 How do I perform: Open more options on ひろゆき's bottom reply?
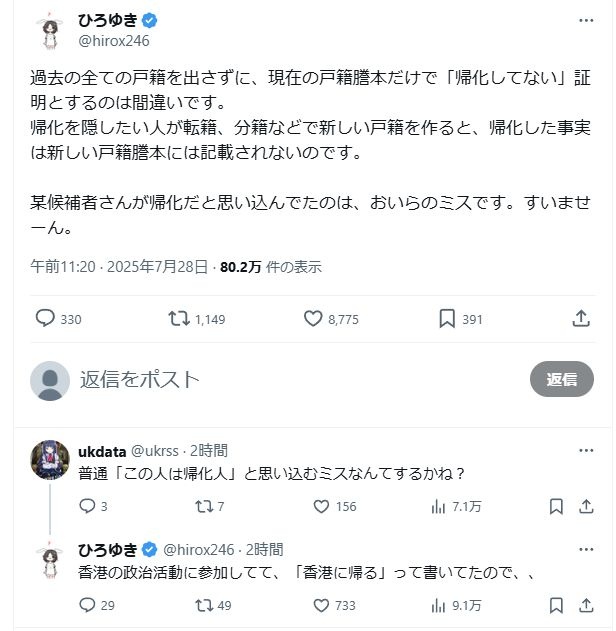[x=585, y=549]
